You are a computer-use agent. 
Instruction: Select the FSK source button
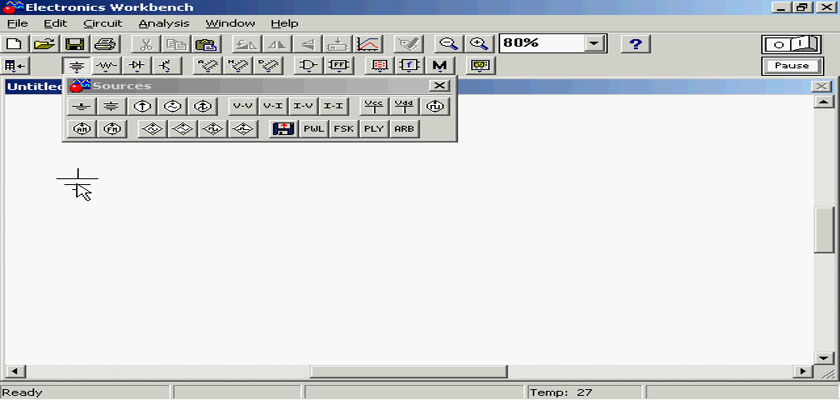tap(343, 129)
